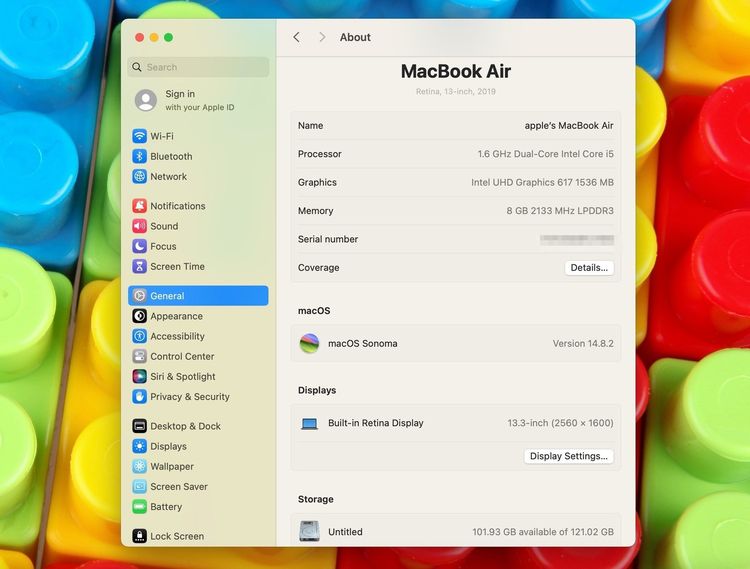Image resolution: width=750 pixels, height=569 pixels.
Task: Click the Battery icon in sidebar
Action: click(139, 506)
